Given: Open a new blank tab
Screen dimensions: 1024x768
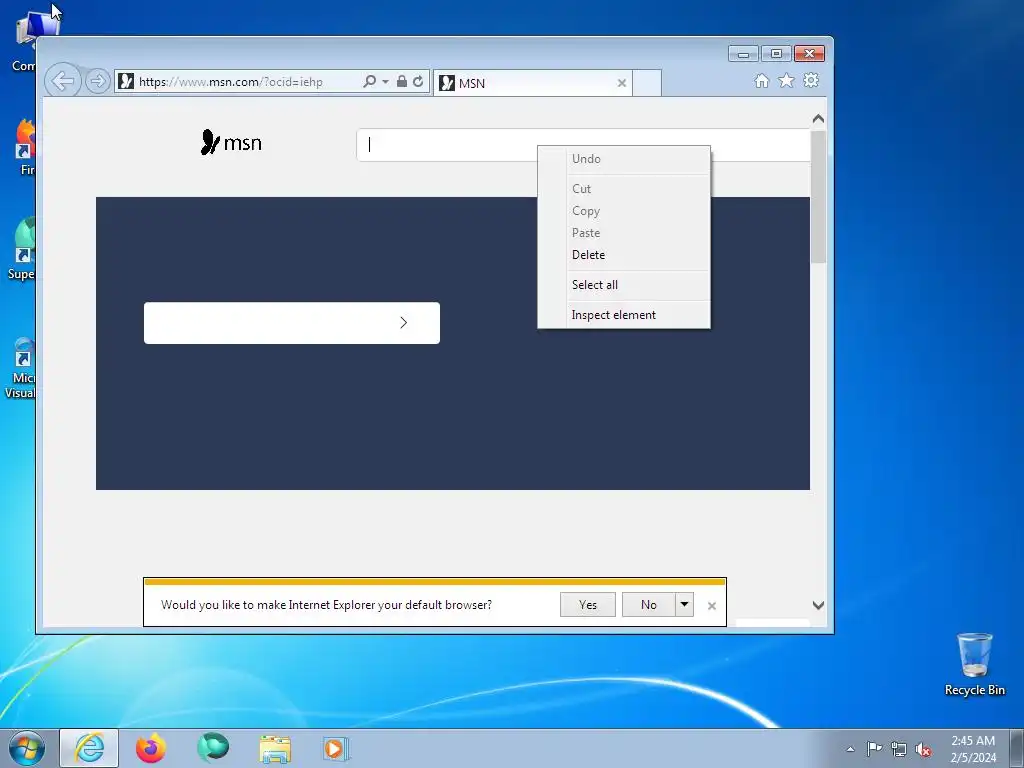Looking at the screenshot, I should [x=647, y=83].
